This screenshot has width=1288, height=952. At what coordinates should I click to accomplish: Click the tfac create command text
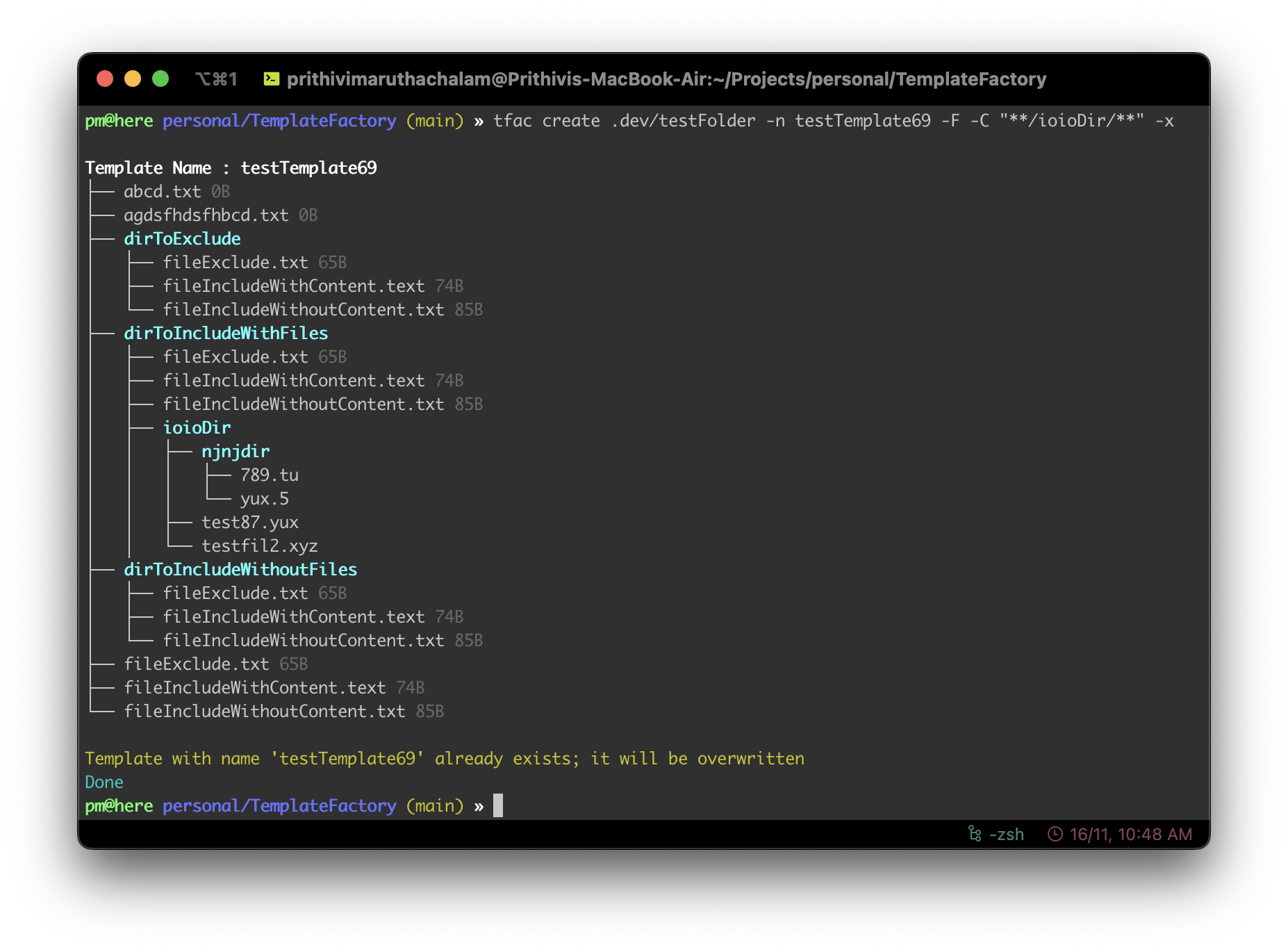[x=833, y=121]
